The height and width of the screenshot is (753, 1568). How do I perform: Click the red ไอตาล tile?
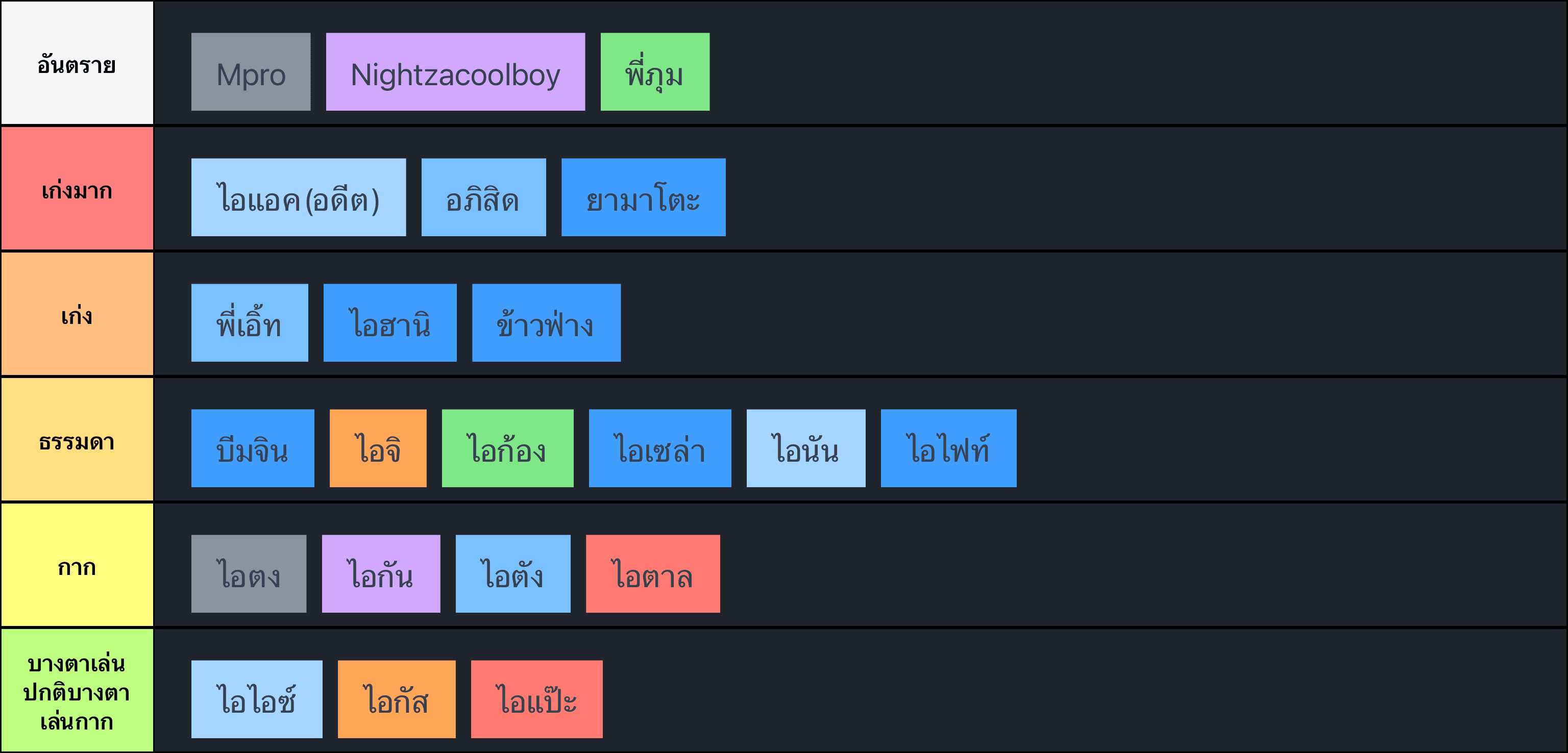pyautogui.click(x=652, y=573)
